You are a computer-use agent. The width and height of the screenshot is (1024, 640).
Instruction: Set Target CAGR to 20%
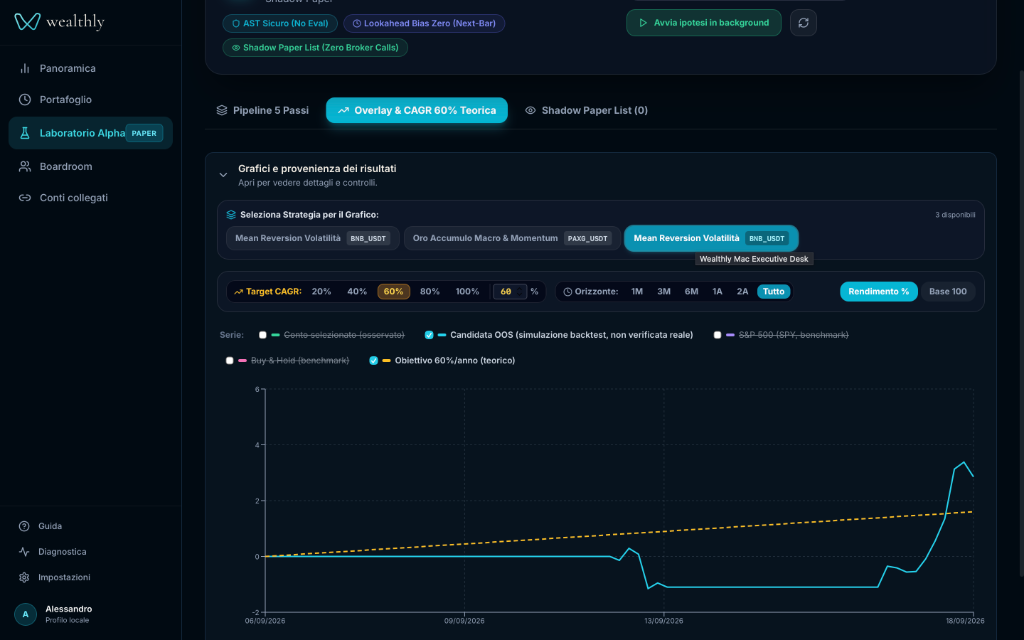coord(321,291)
